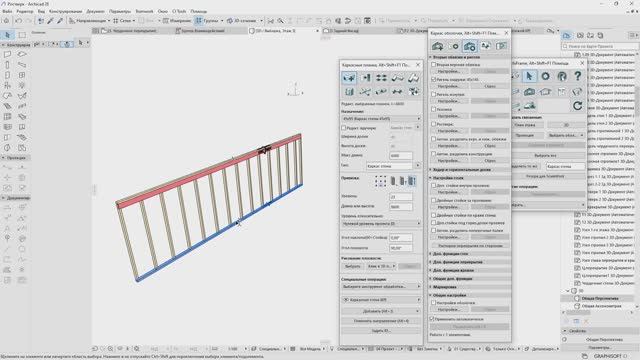
Task: Enable the Ростверк checkbox
Action: pyautogui.click(x=433, y=124)
